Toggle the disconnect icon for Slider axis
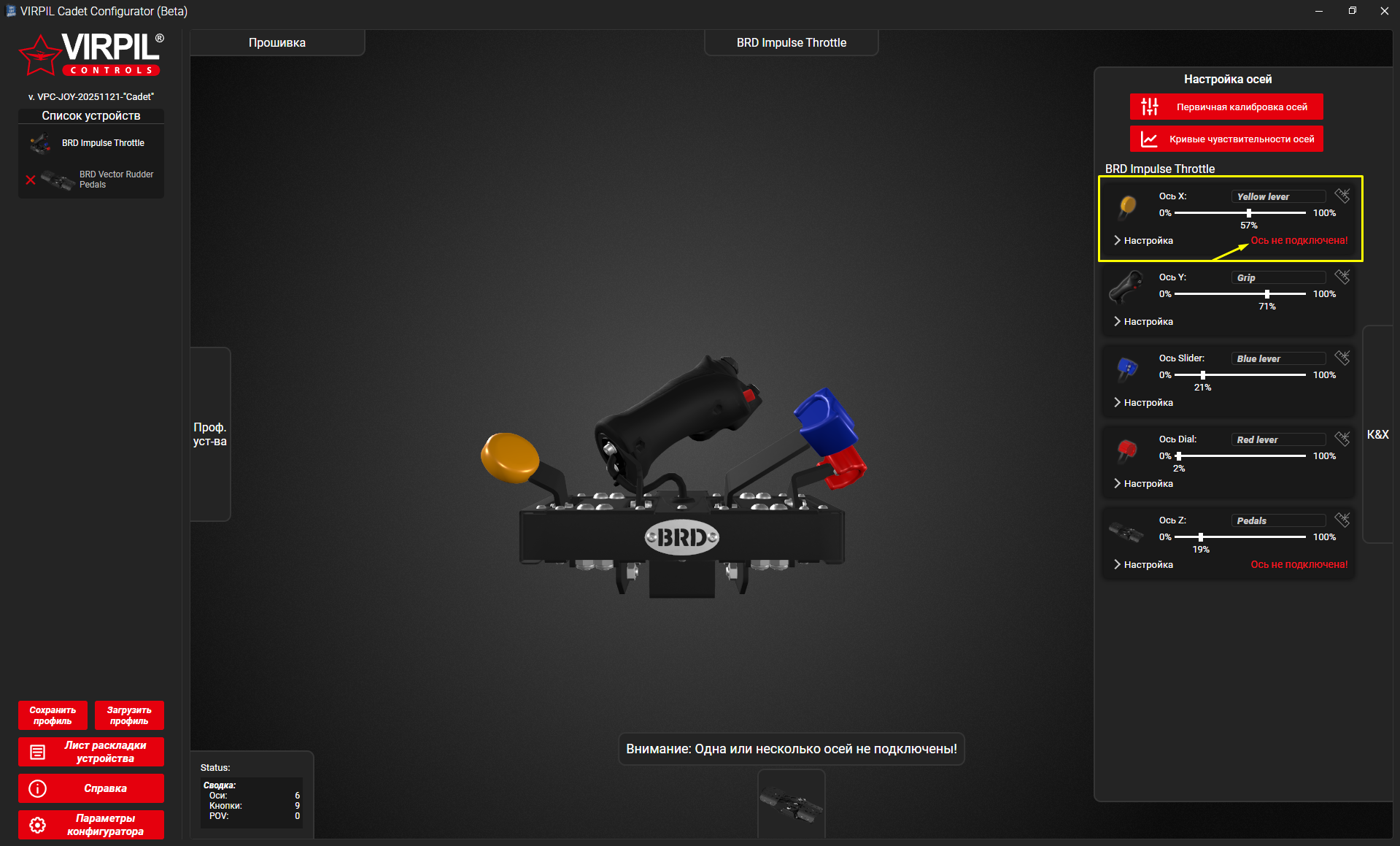 pyautogui.click(x=1342, y=358)
